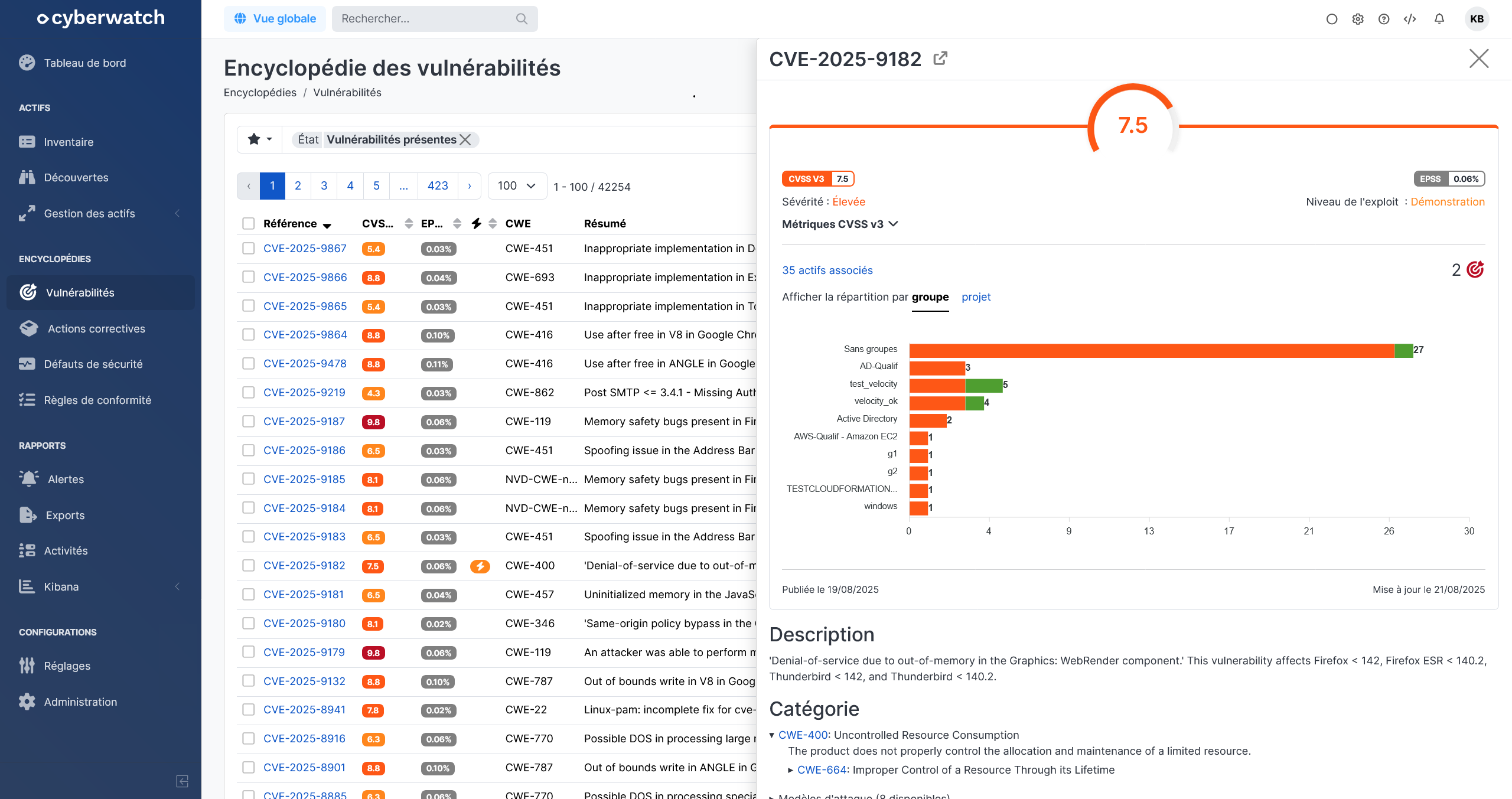This screenshot has width=1512, height=799.
Task: Toggle the select-all header checkbox
Action: pyautogui.click(x=249, y=224)
